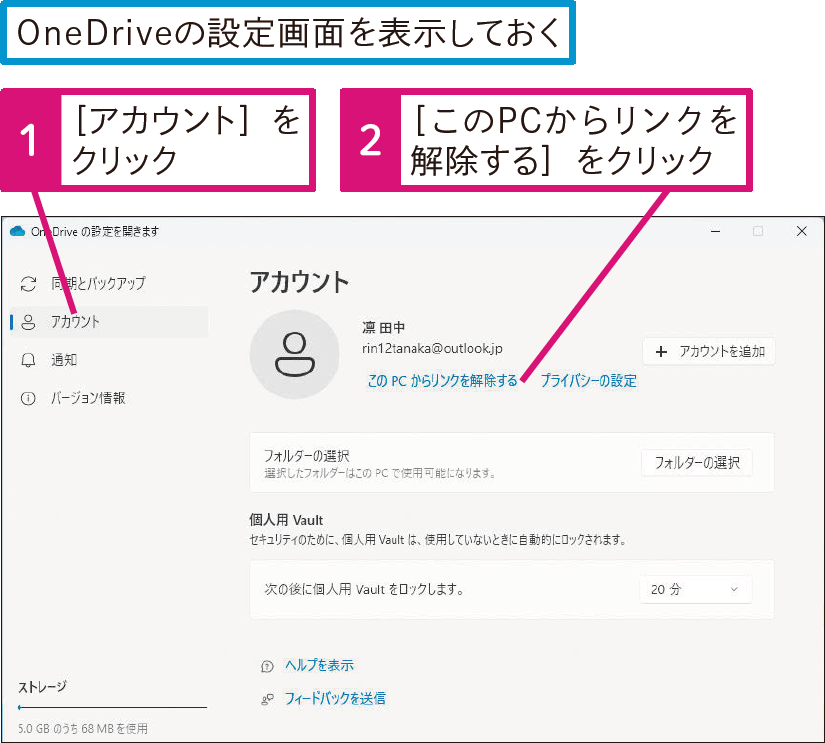
Task: Select the アカウント sidebar item
Action: (76, 322)
